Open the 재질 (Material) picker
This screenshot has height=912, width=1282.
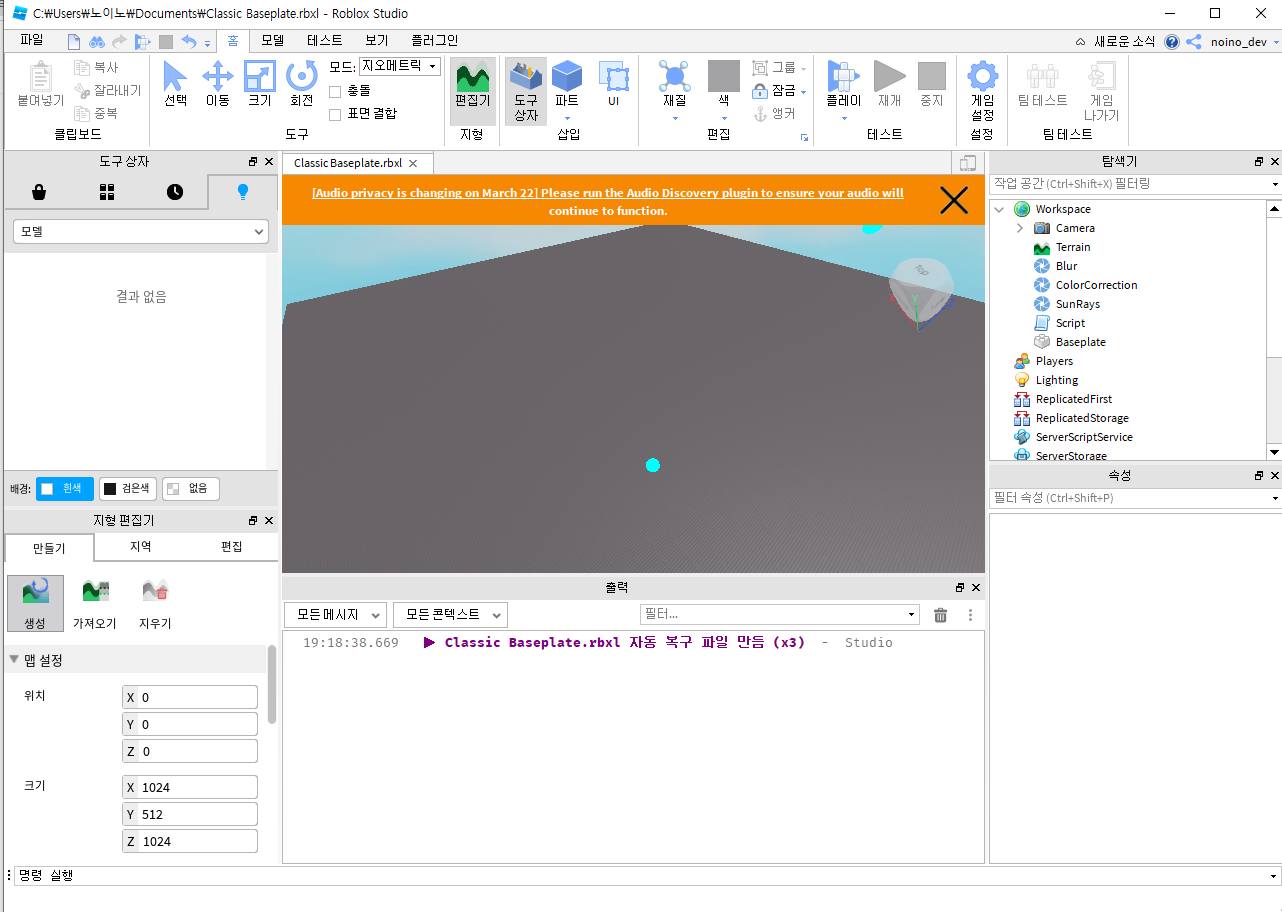pos(675,84)
